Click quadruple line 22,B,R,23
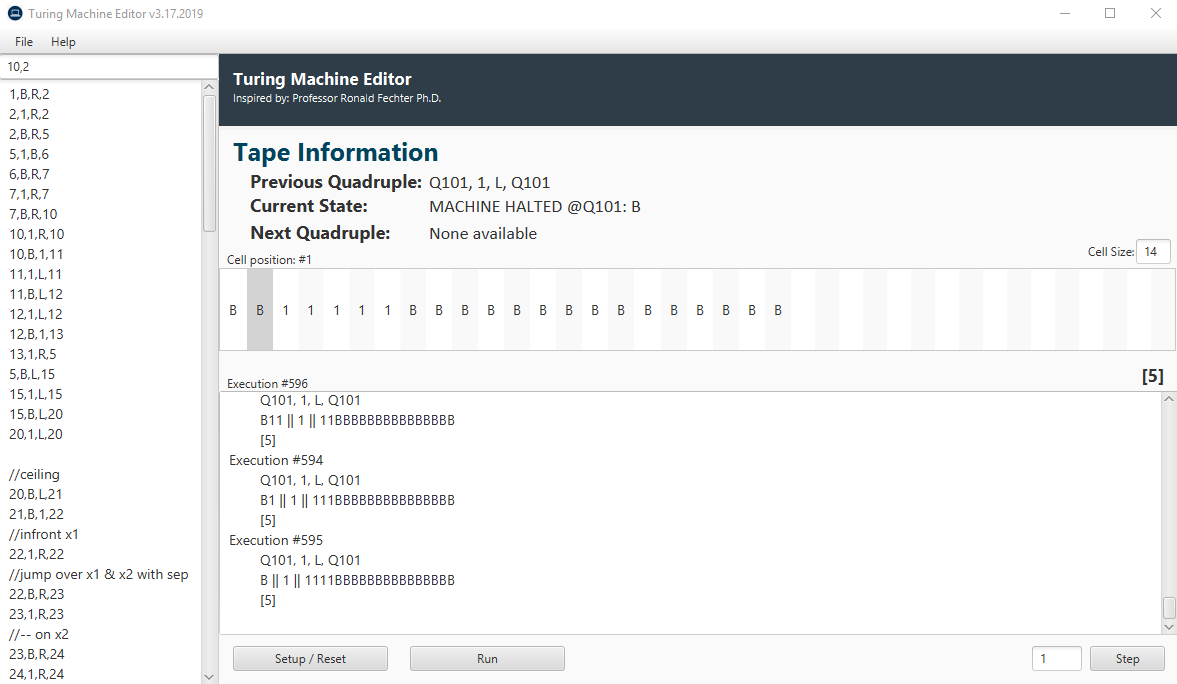This screenshot has width=1177, height=684. 37,594
